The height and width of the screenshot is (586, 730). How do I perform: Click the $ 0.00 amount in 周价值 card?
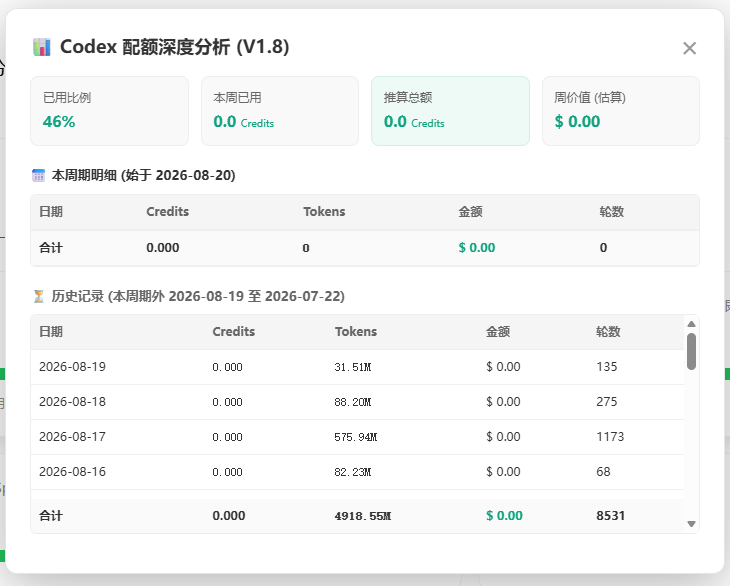coord(577,121)
